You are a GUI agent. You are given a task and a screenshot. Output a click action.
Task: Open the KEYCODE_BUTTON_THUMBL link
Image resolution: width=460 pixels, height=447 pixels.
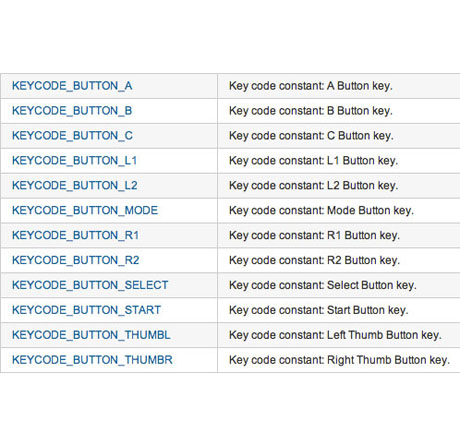click(91, 335)
